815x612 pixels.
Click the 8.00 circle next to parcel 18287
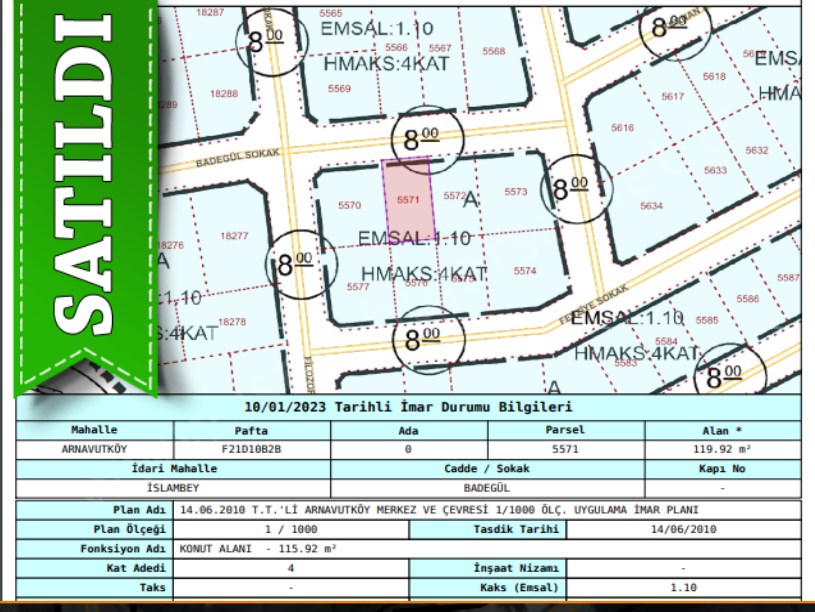265,41
